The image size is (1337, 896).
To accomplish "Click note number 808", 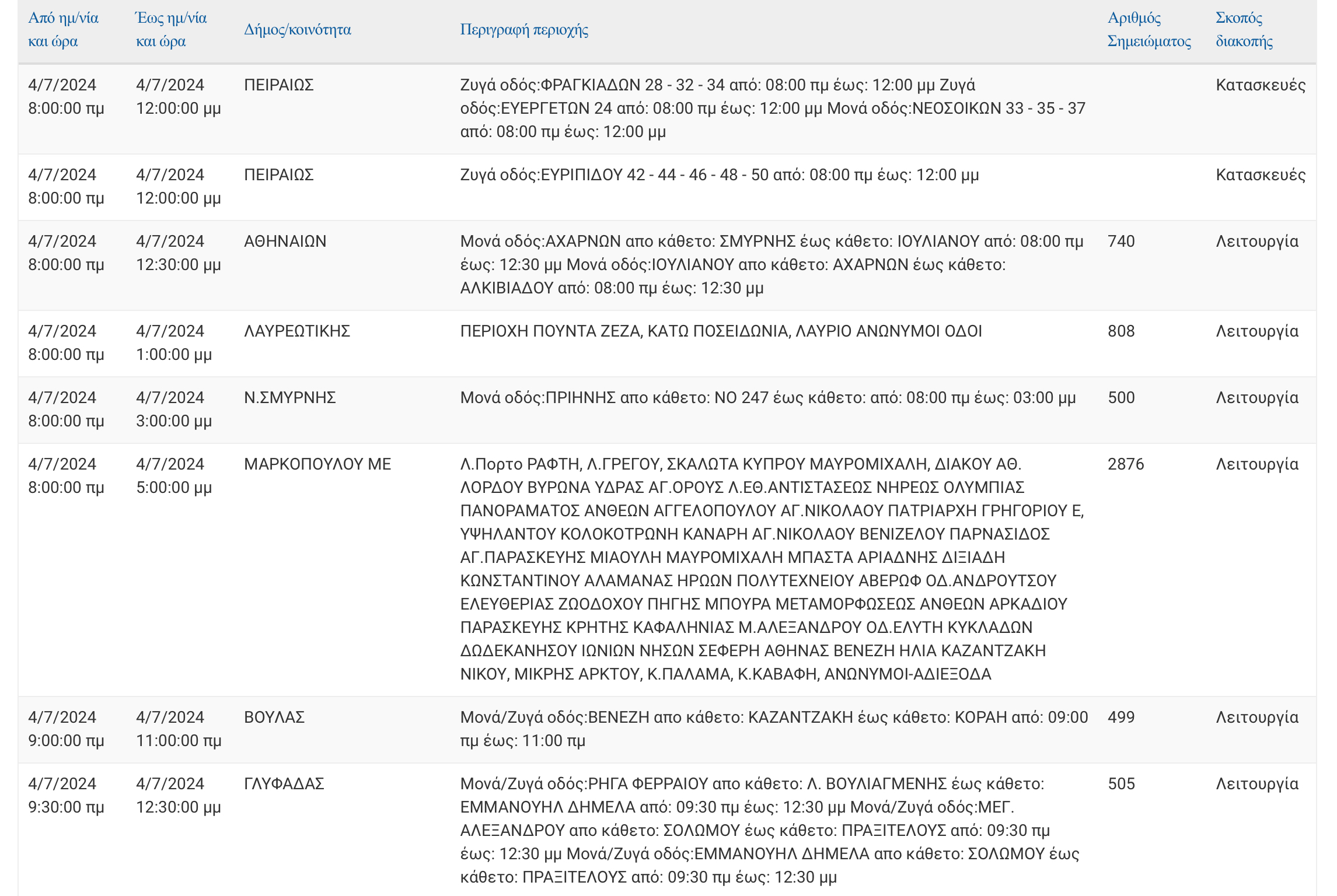I will [1121, 331].
